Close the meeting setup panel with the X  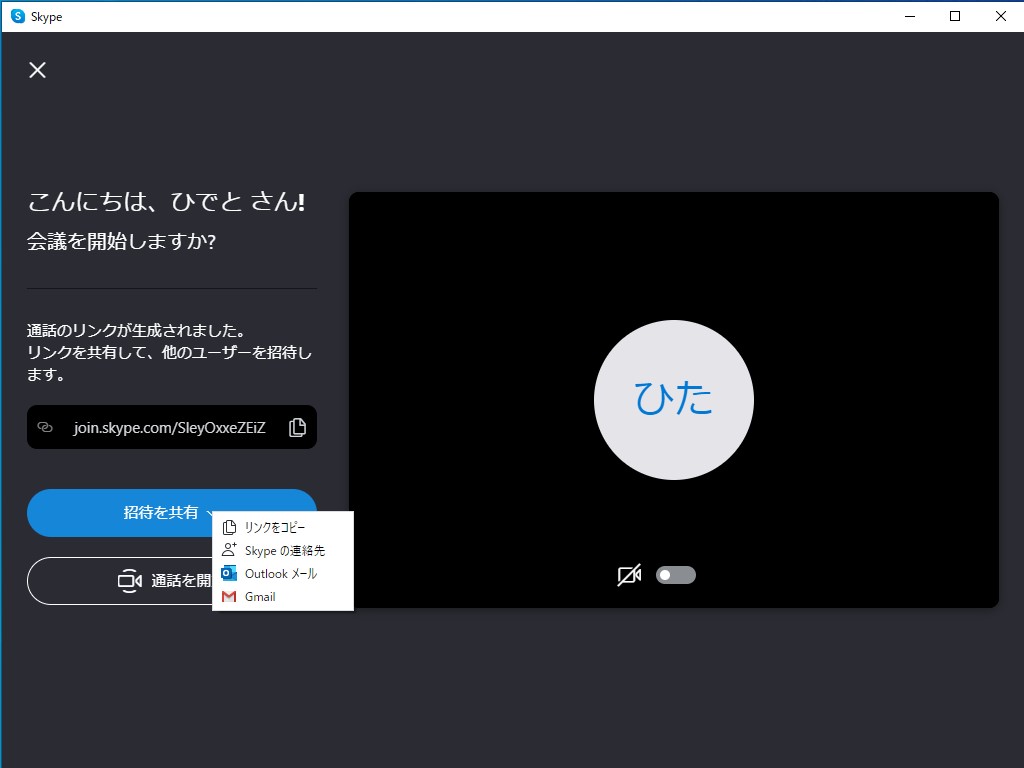pyautogui.click(x=37, y=70)
